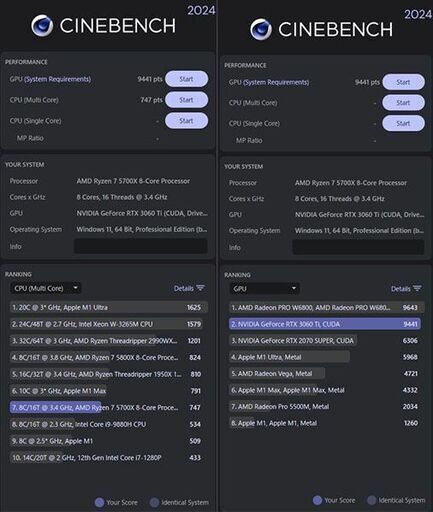Select Apple M1, Metal 1260 row
This screenshot has height=512, width=433.
(x=326, y=423)
